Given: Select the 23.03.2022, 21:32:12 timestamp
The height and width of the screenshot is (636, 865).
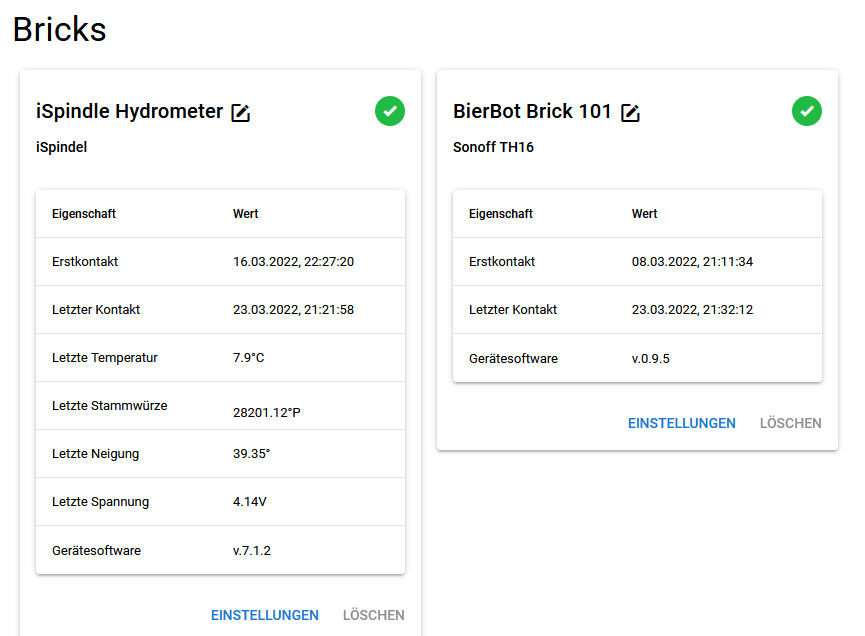Looking at the screenshot, I should click(692, 309).
